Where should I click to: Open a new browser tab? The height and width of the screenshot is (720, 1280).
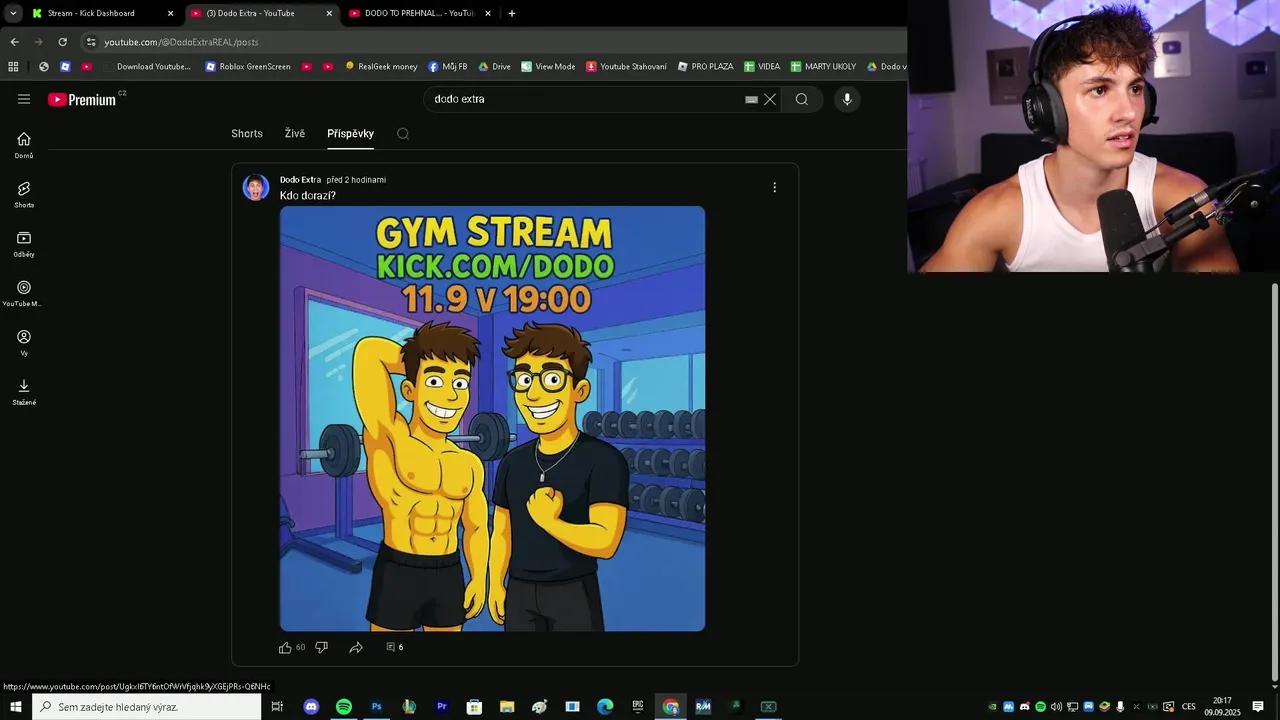coord(512,13)
